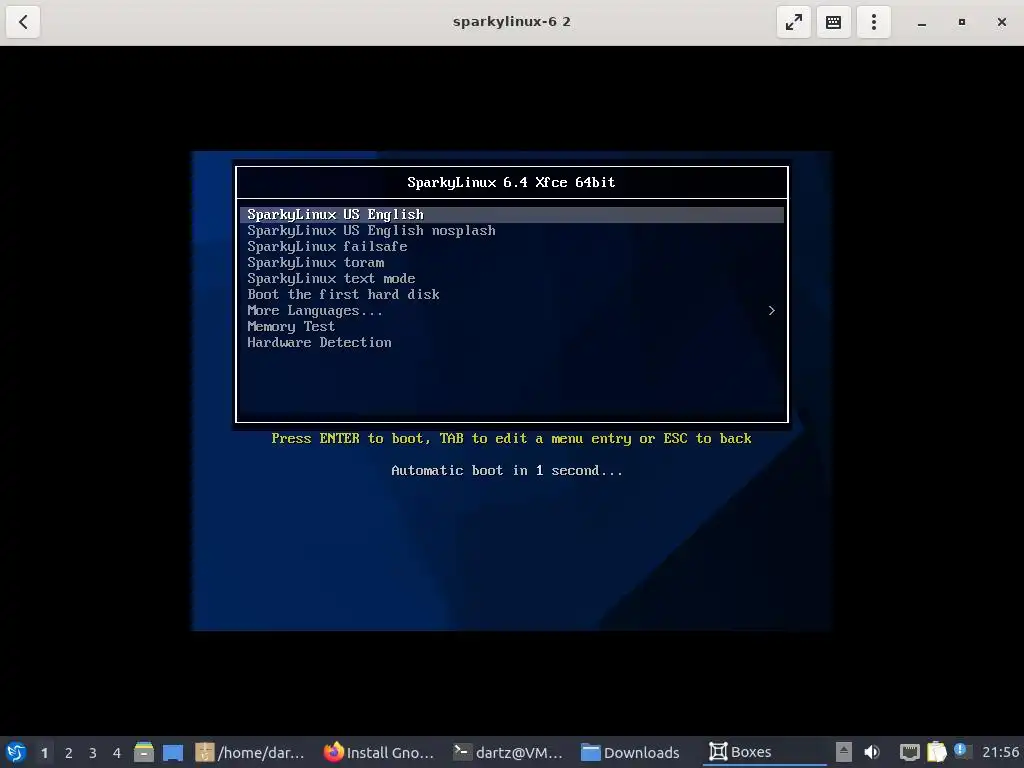Viewport: 1024px width, 768px height.
Task: Open the LXQt start menu icon
Action: pyautogui.click(x=16, y=752)
